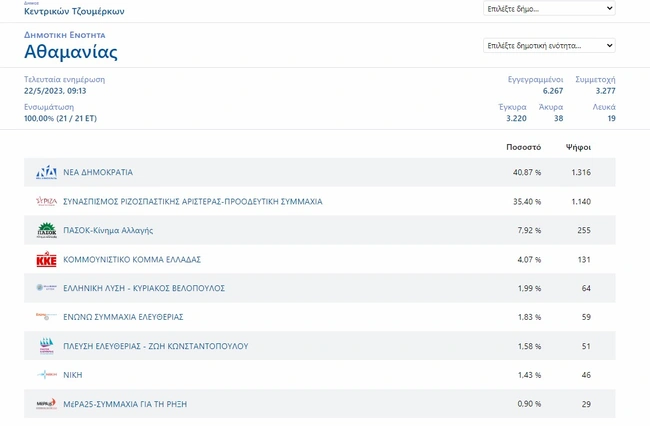This screenshot has height=426, width=650.
Task: Click the Ποσοστό column header
Action: tap(523, 147)
